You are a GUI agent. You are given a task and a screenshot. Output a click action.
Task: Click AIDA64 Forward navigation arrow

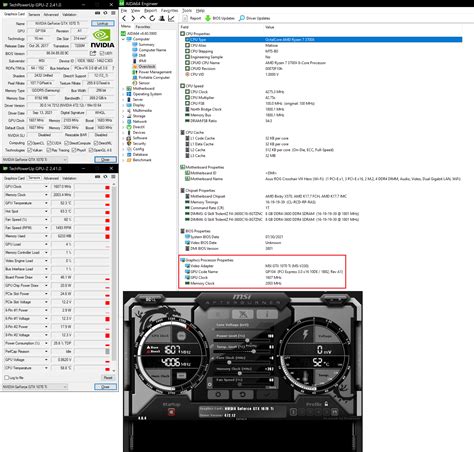coord(133,18)
